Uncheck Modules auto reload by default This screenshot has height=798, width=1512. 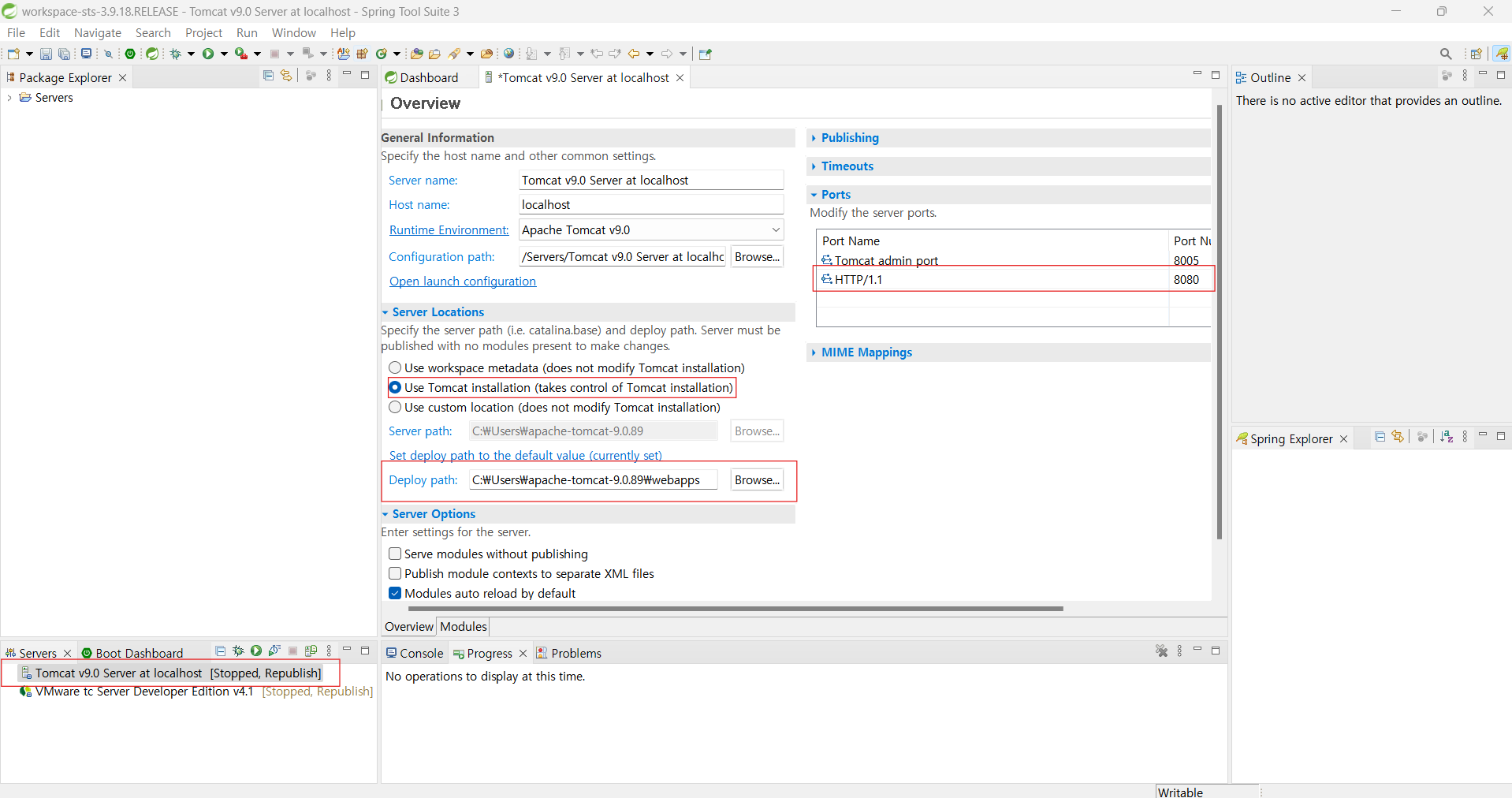[395, 594]
